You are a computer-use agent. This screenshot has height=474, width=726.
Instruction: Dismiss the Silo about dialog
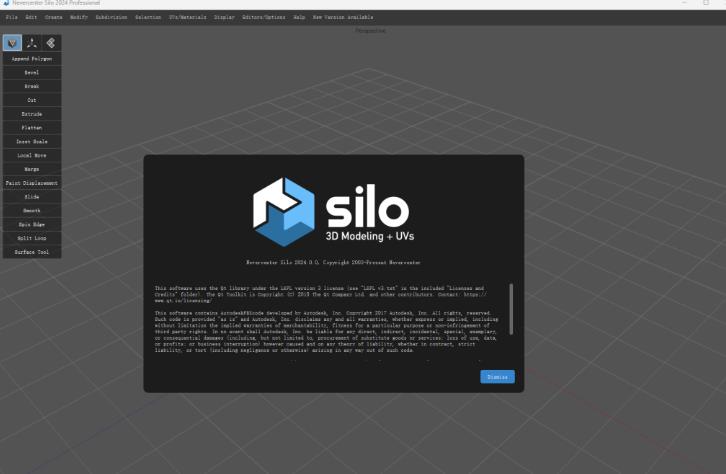[497, 377]
